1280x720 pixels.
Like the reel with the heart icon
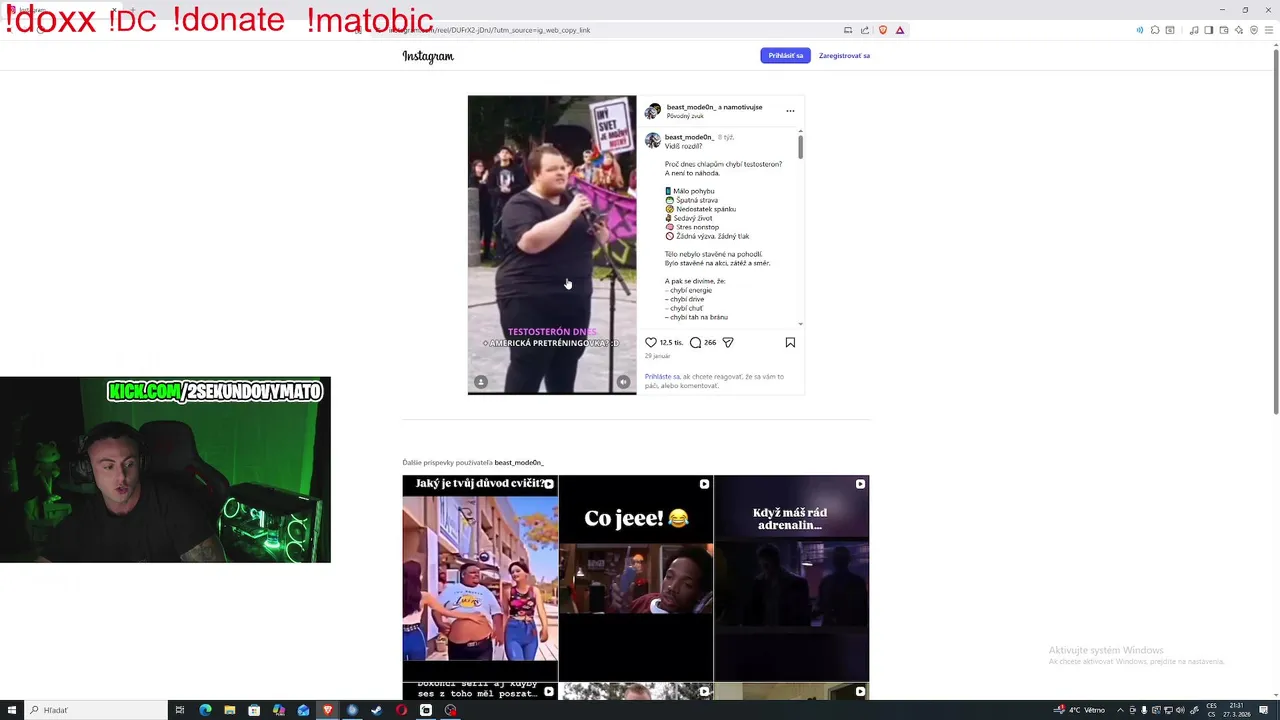(x=651, y=342)
